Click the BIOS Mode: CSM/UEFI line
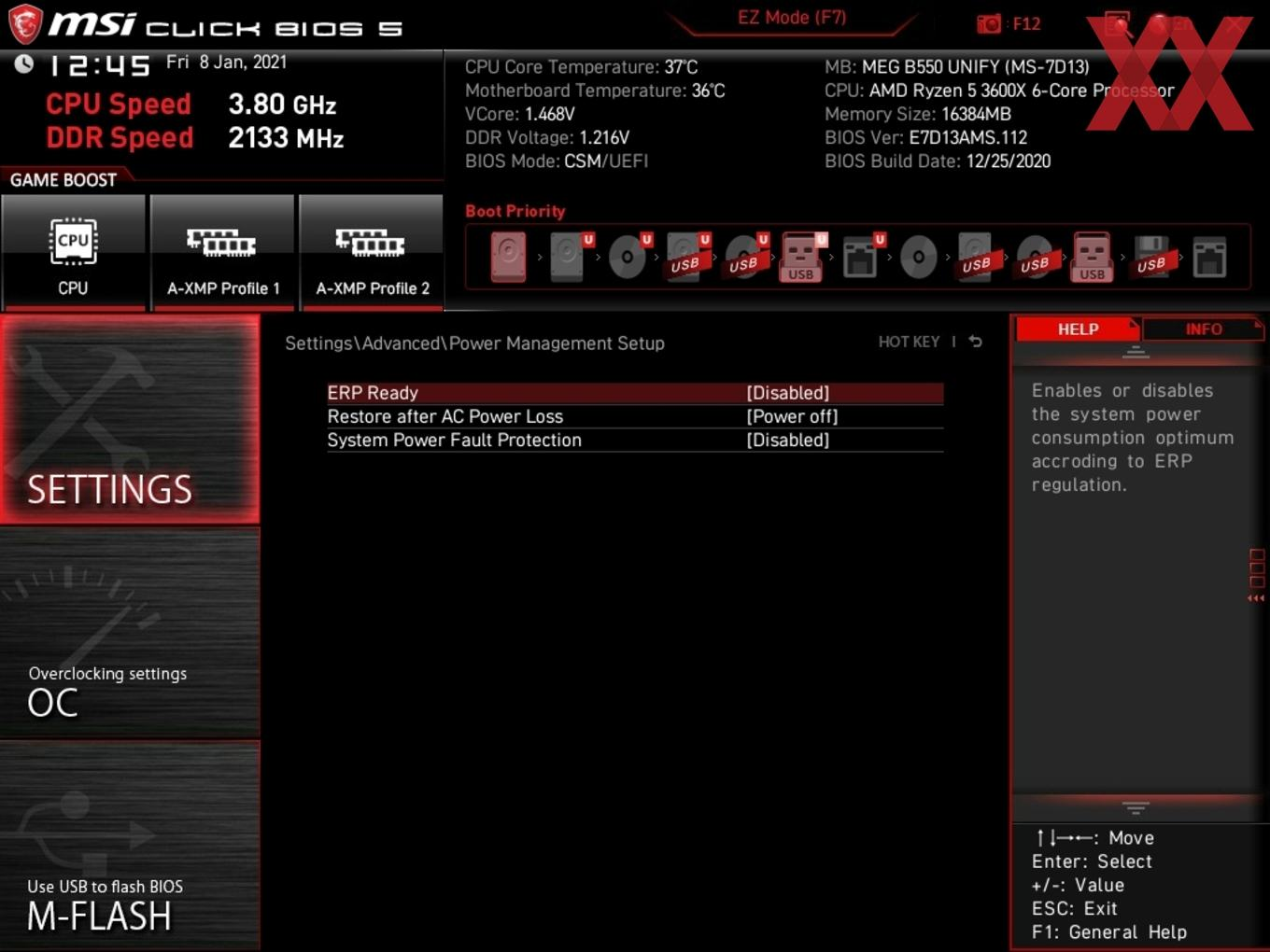The image size is (1270, 952). [x=557, y=161]
